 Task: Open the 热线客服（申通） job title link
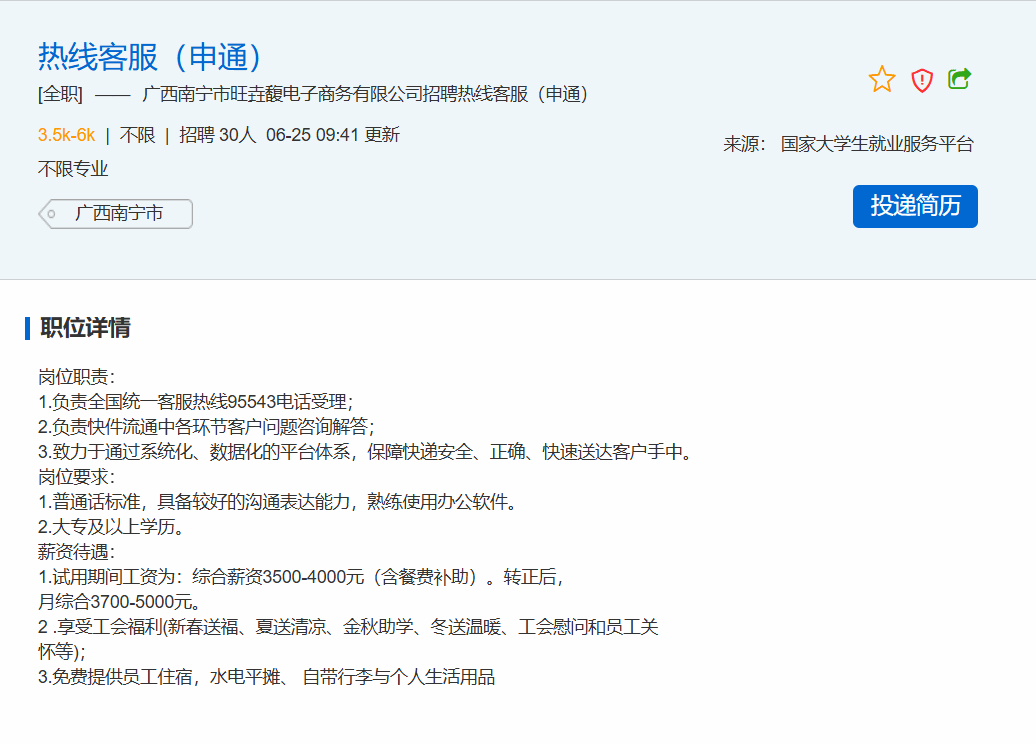pos(151,57)
